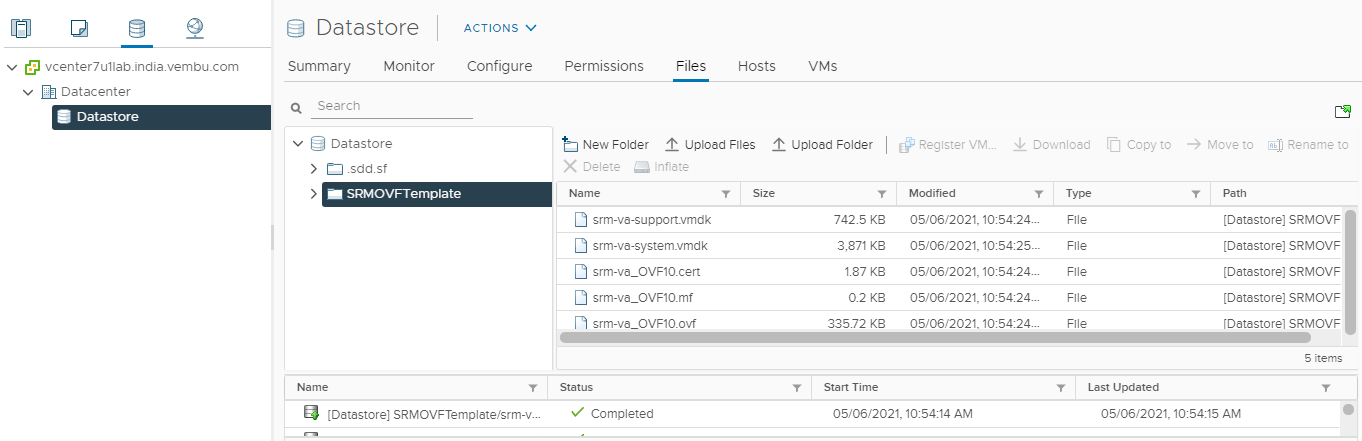Open the ACTIONS dropdown menu
Image resolution: width=1362 pixels, height=441 pixels.
coord(500,28)
